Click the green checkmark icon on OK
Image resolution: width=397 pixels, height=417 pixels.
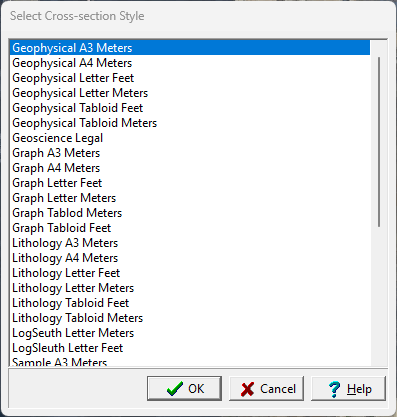[175, 389]
